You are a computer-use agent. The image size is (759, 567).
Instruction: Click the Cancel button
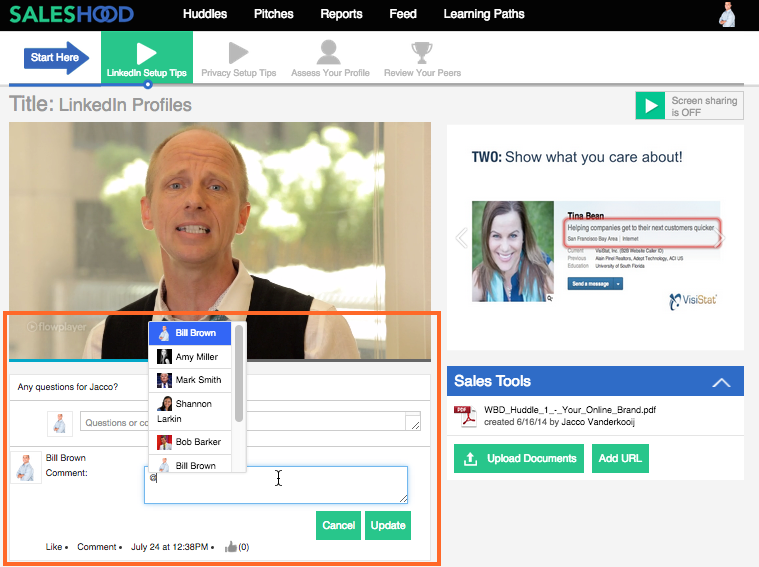coord(338,525)
